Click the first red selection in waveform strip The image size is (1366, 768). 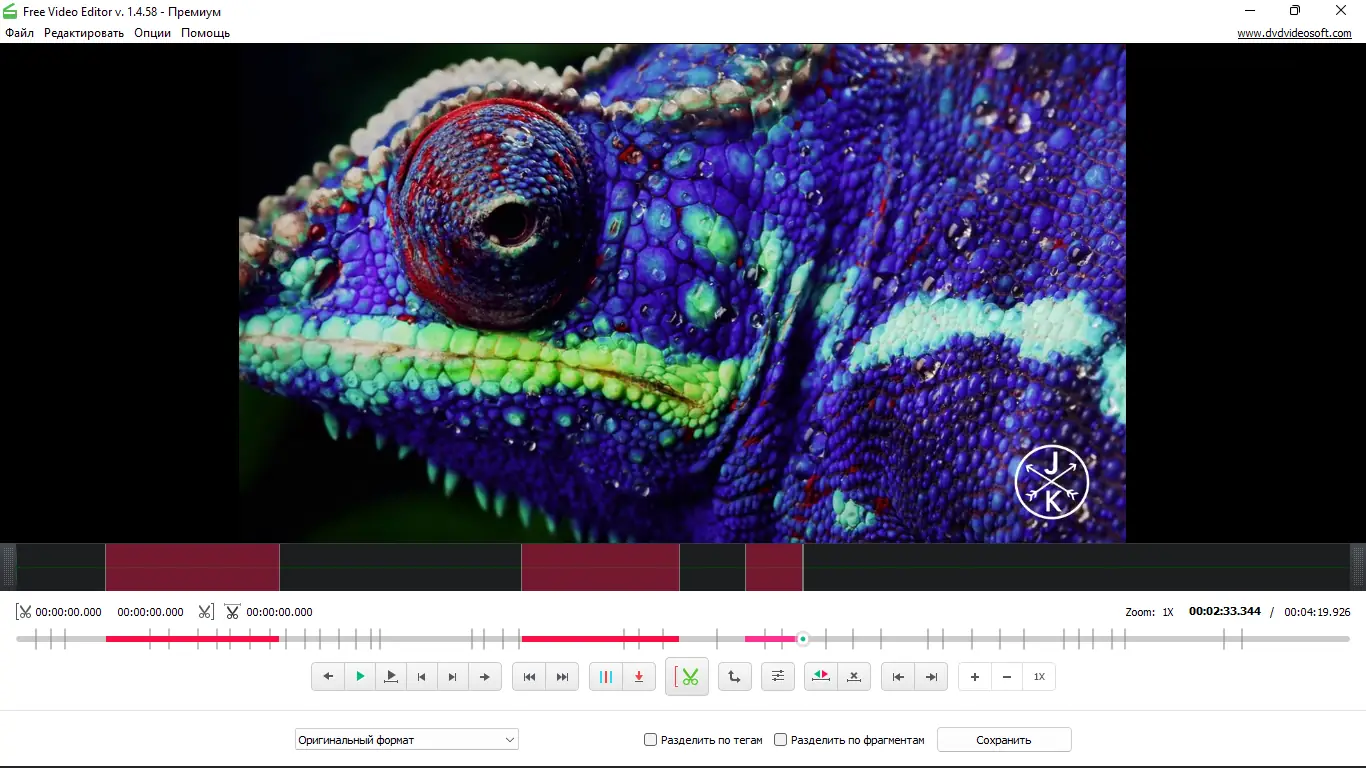pyautogui.click(x=192, y=567)
